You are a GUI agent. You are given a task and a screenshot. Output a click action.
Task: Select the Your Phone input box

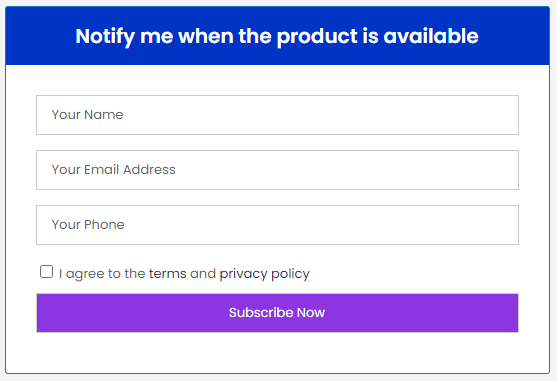[x=277, y=225]
